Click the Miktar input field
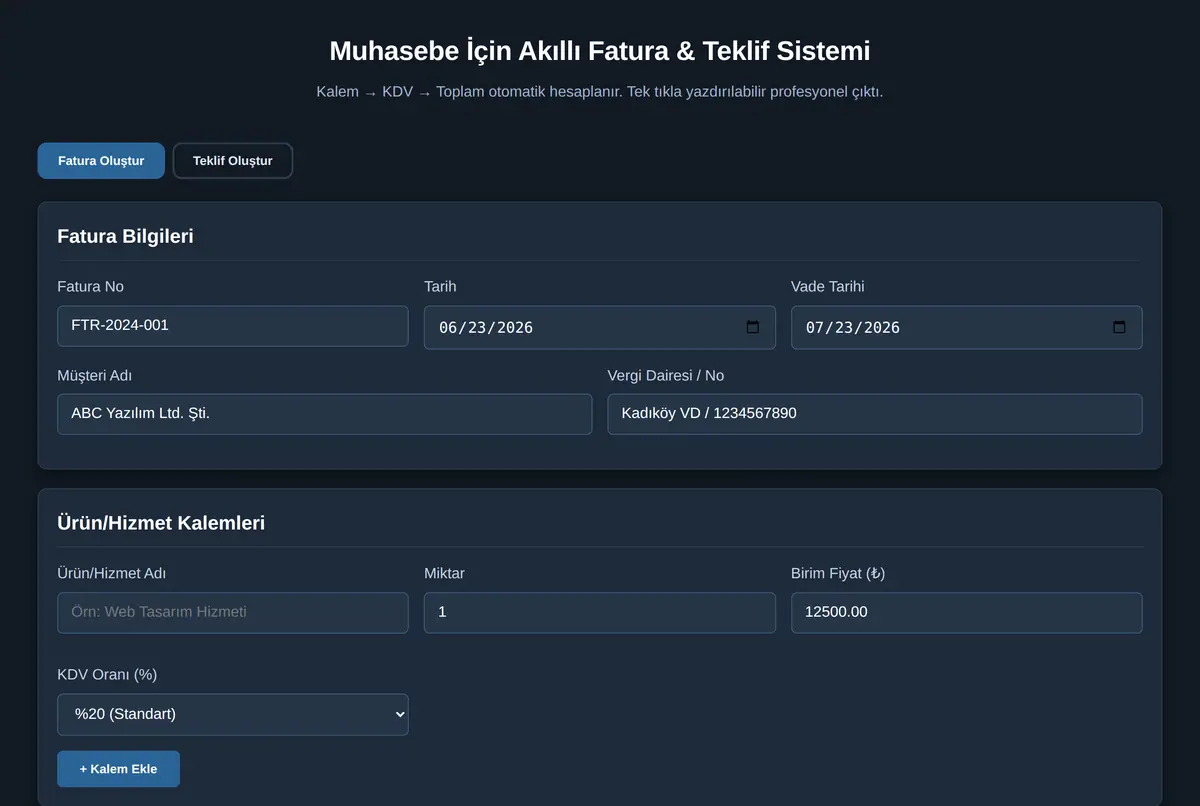 tap(600, 613)
